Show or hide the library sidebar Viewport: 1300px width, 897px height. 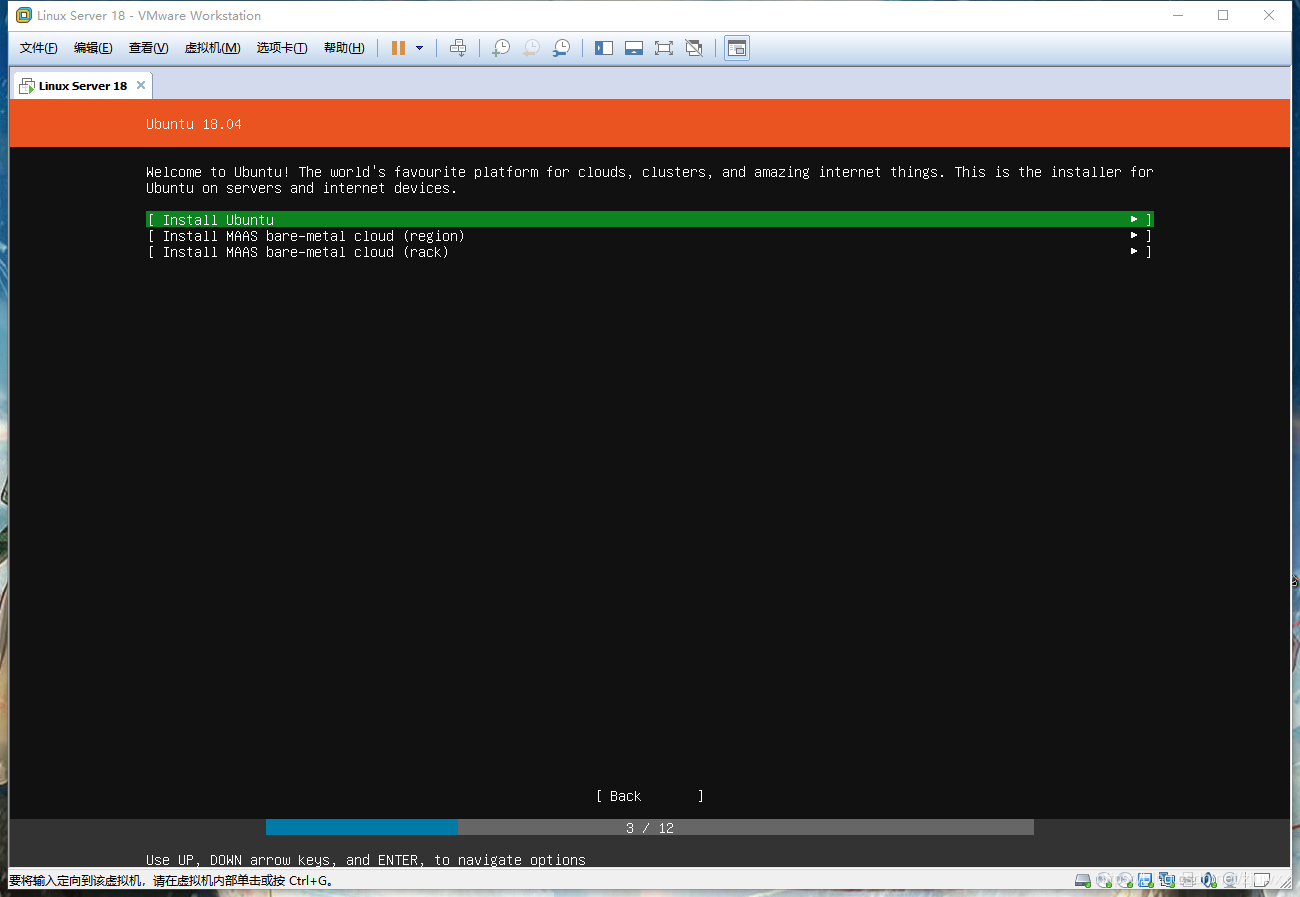604,48
